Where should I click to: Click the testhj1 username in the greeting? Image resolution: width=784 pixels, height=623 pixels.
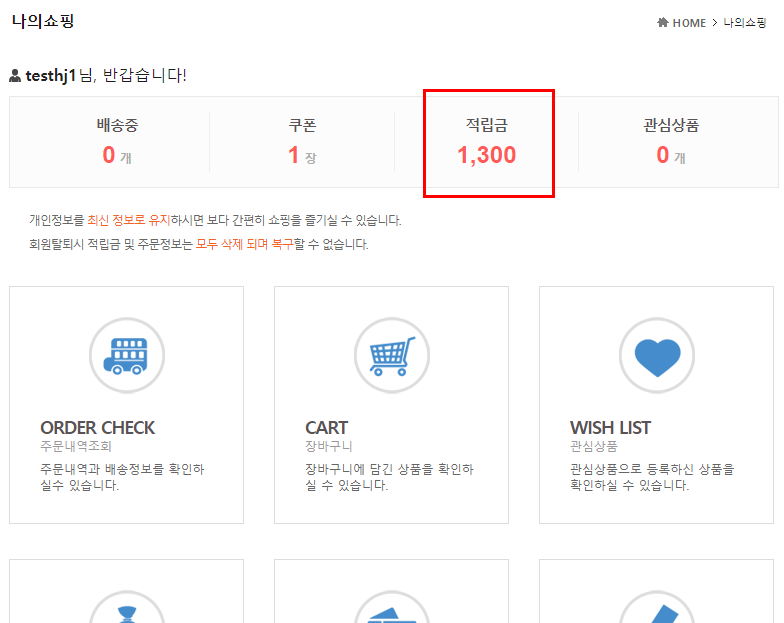coord(51,75)
